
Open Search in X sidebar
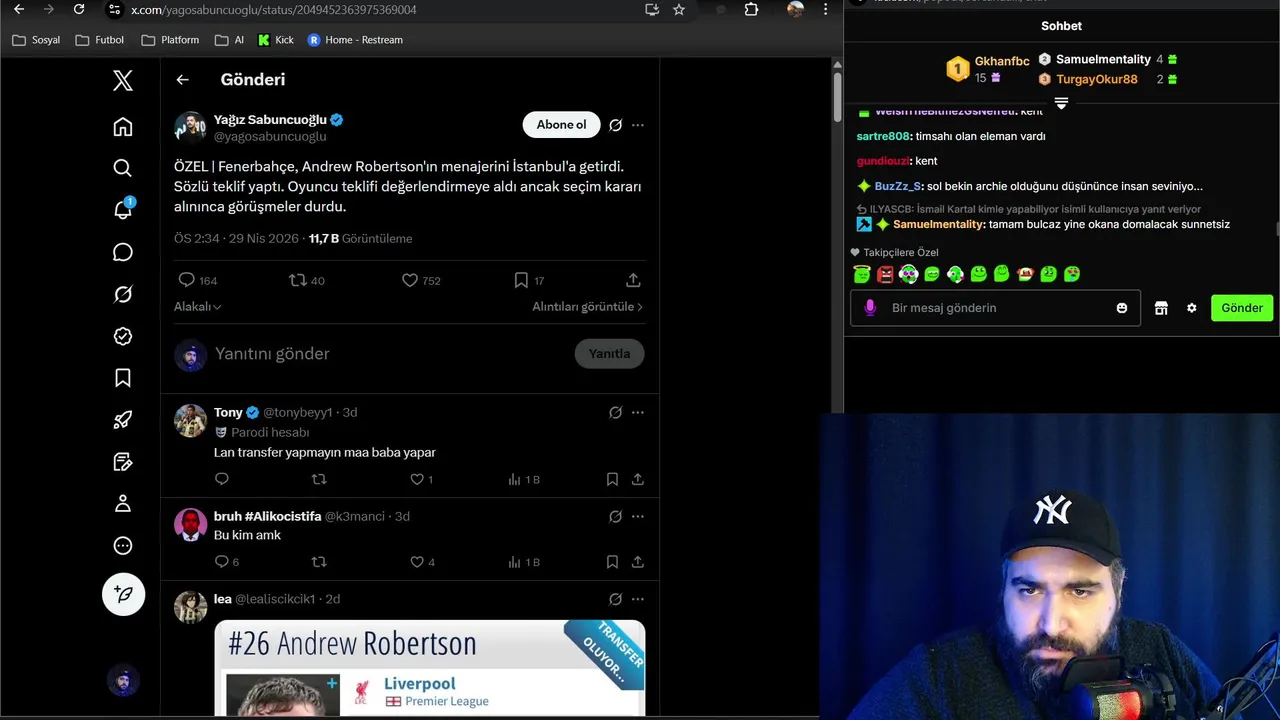pos(123,168)
